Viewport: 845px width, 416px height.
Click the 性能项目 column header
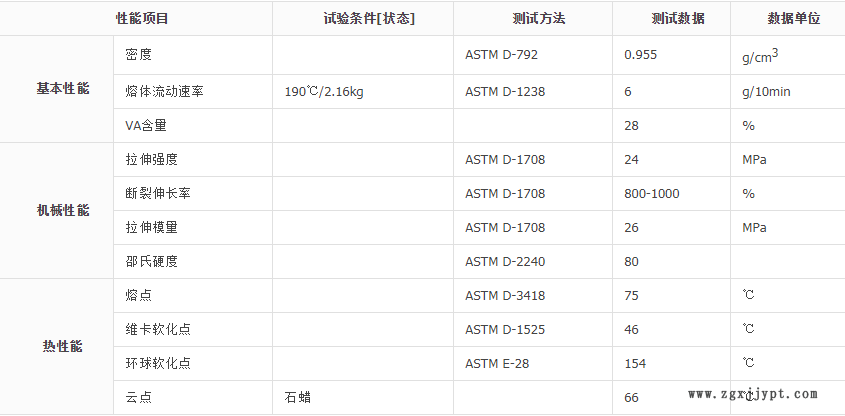[x=142, y=19]
